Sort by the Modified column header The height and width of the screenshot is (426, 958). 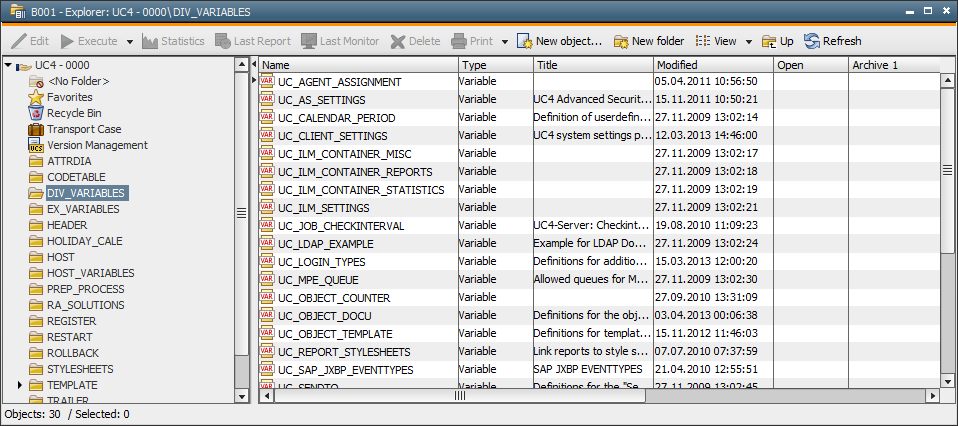(x=714, y=65)
